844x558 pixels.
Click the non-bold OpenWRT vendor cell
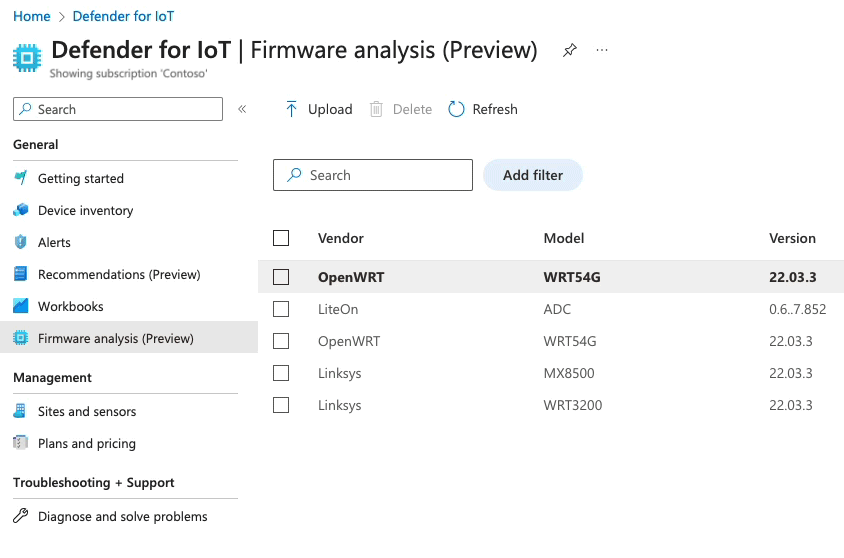coord(349,341)
